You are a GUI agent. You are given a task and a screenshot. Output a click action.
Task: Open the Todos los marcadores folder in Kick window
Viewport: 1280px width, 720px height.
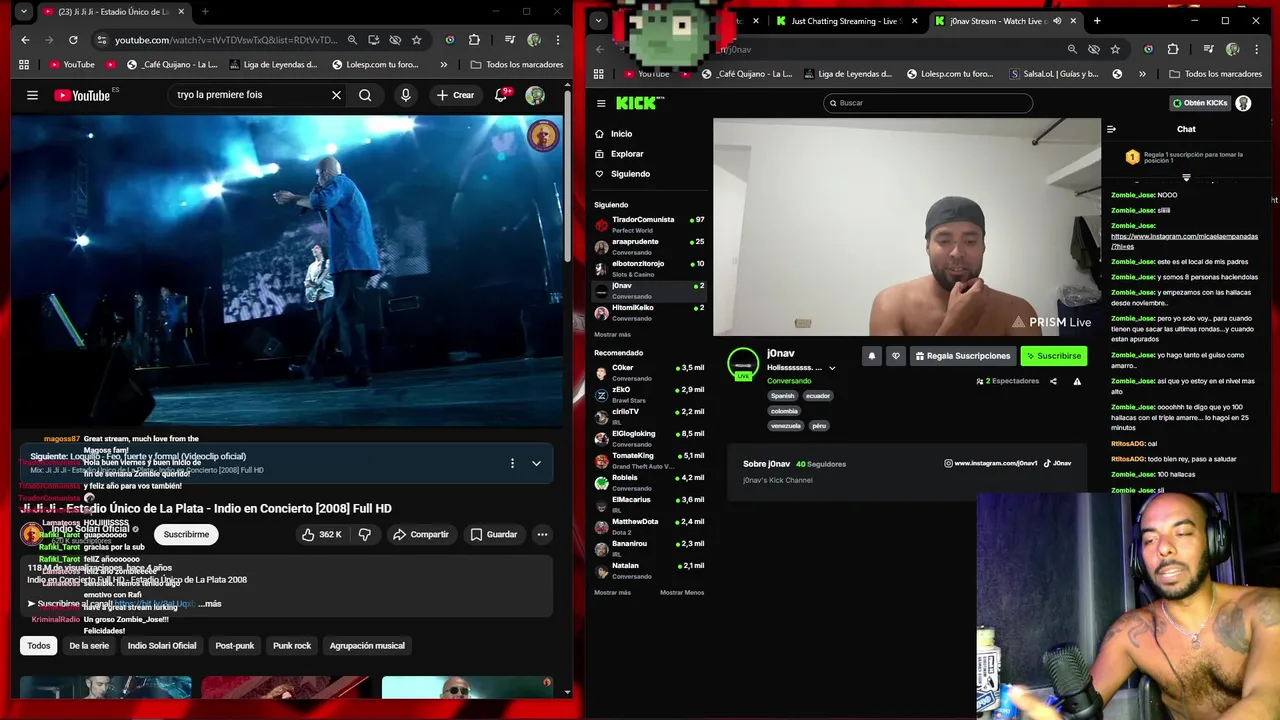(1215, 74)
